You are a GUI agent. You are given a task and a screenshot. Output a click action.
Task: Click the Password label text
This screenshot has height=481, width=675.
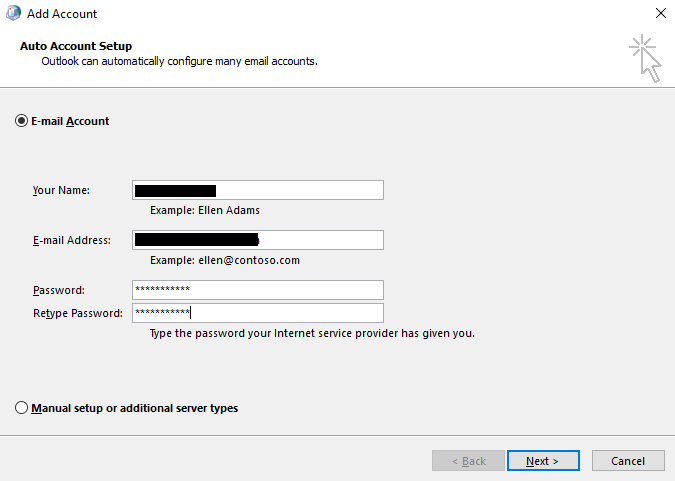point(58,290)
